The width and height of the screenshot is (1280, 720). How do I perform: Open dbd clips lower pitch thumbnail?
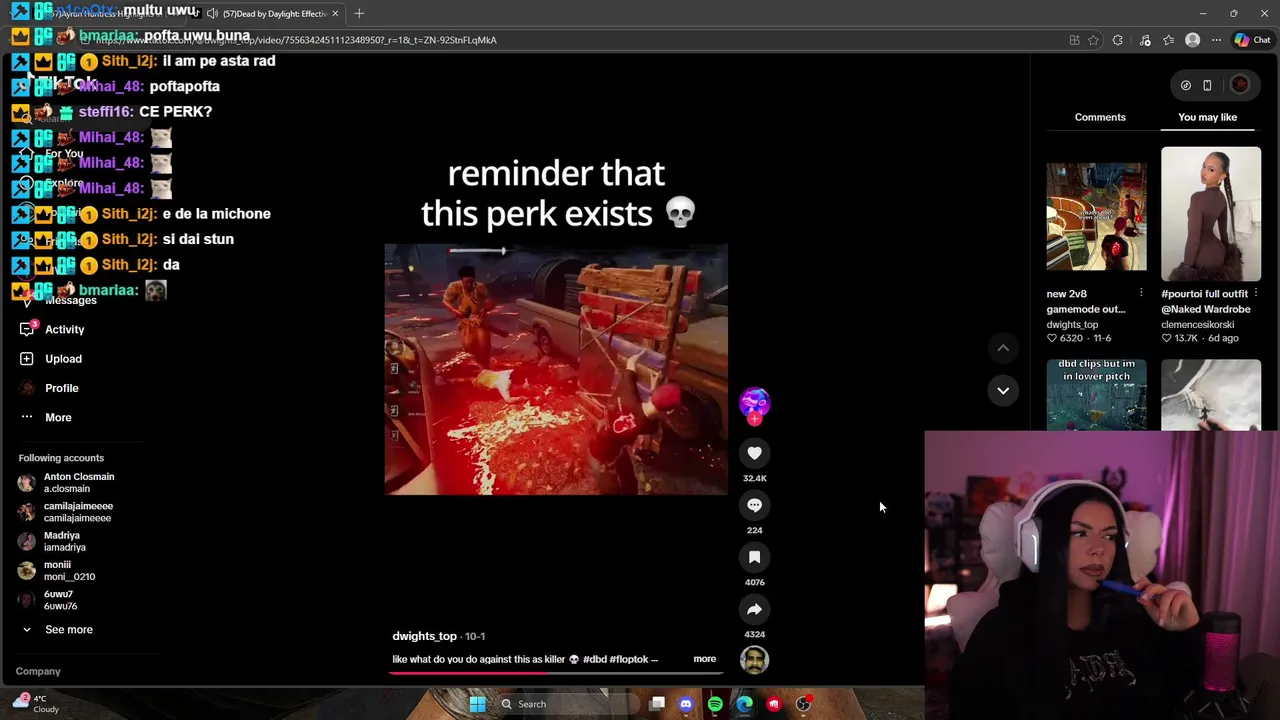tap(1096, 395)
